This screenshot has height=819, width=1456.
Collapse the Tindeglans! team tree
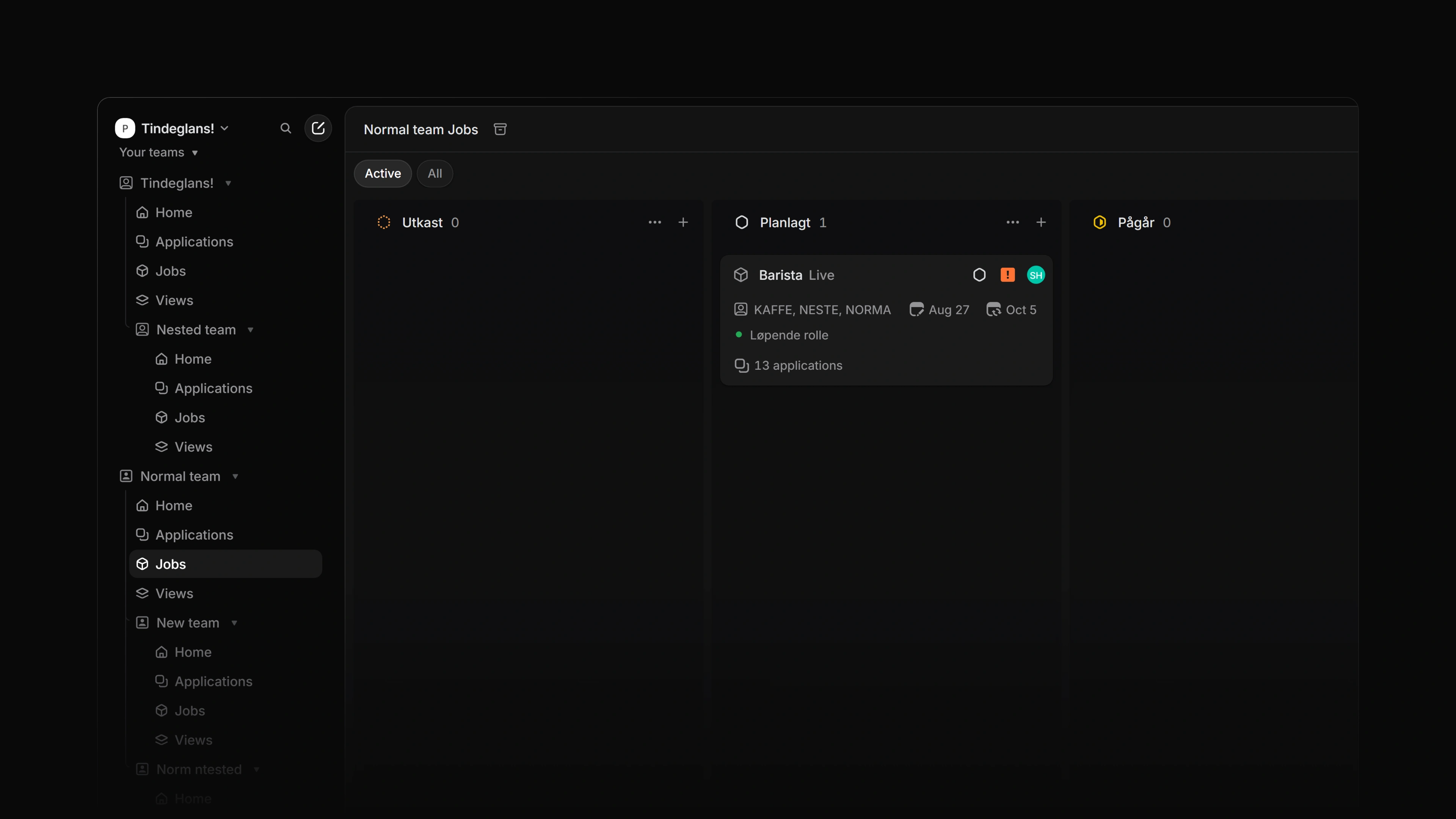tap(228, 183)
